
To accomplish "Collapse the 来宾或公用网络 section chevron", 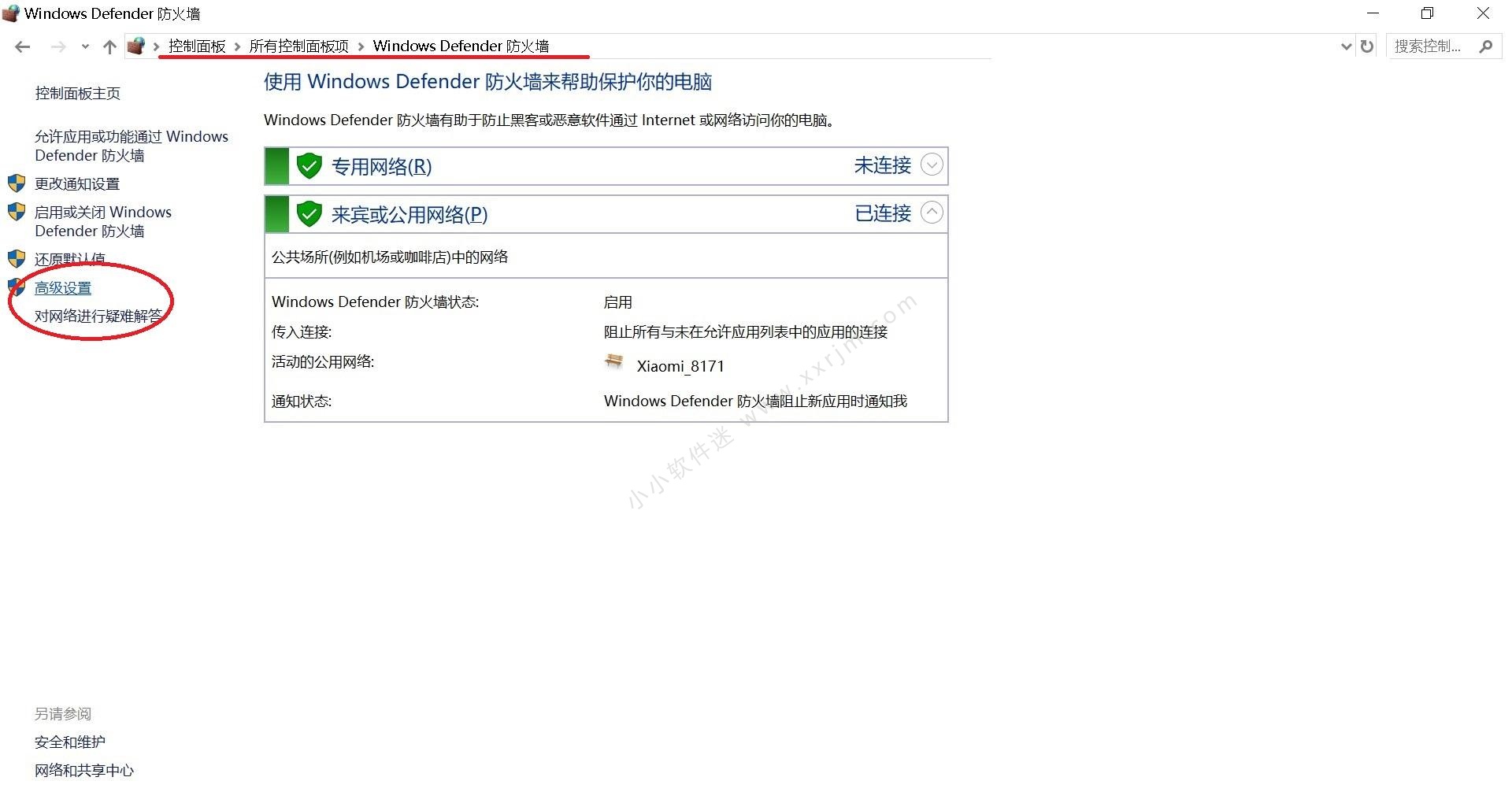I will click(932, 213).
